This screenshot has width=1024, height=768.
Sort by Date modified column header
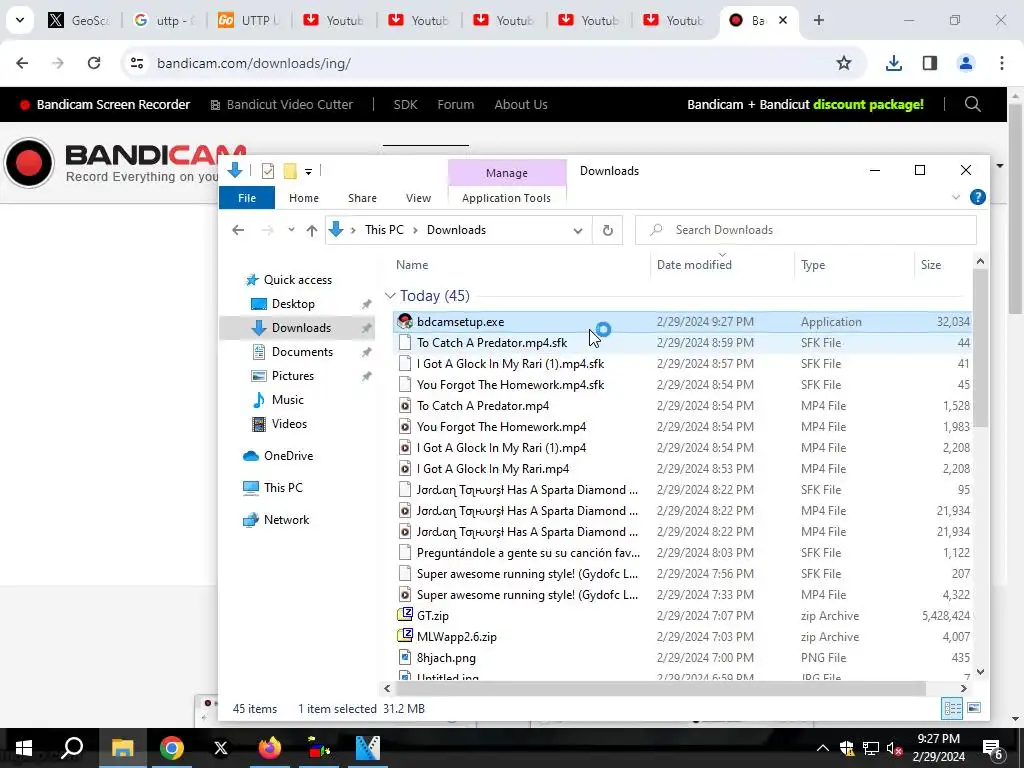pyautogui.click(x=694, y=264)
